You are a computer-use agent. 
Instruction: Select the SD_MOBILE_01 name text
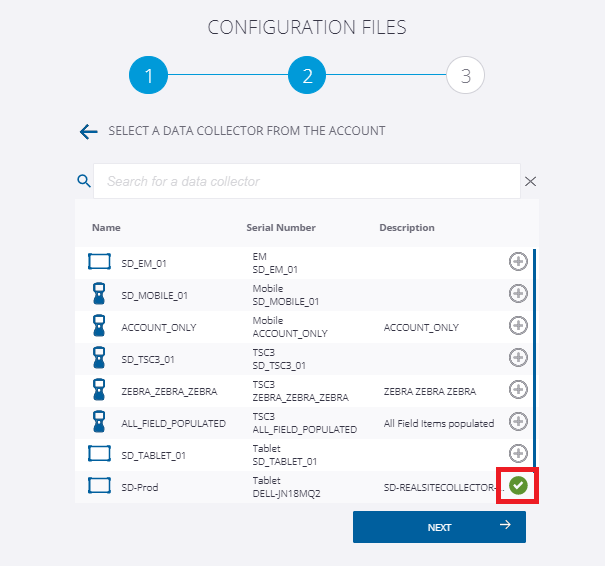(x=154, y=296)
